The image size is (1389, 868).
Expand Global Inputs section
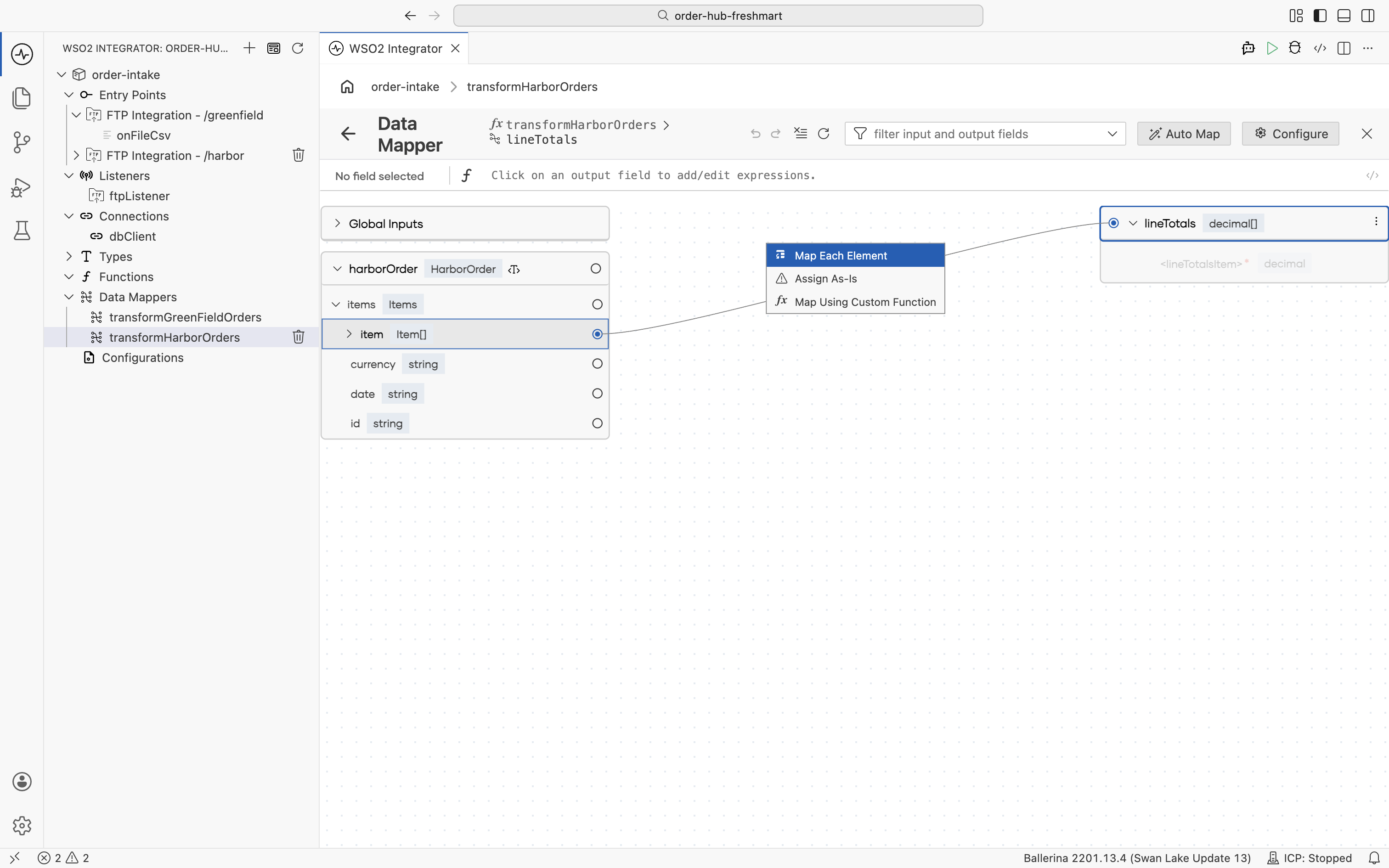coord(338,223)
